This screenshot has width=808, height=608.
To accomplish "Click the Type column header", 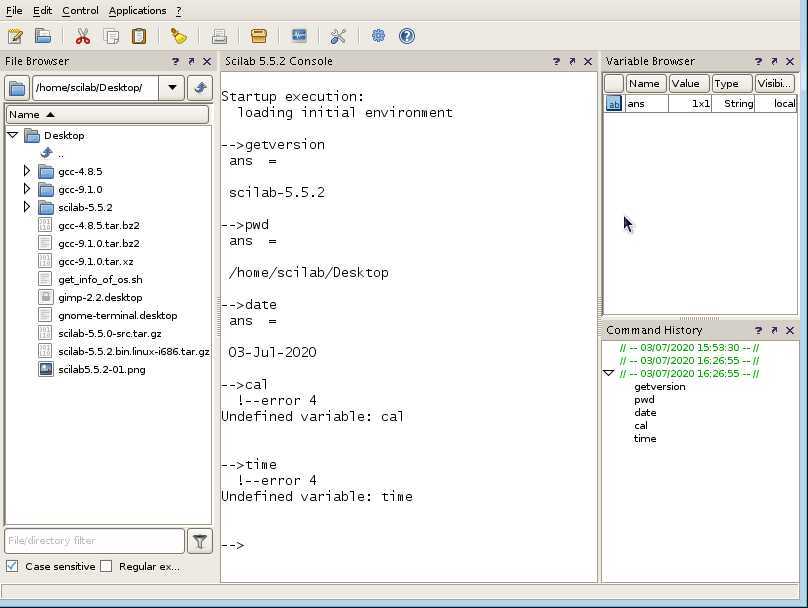I will (732, 83).
